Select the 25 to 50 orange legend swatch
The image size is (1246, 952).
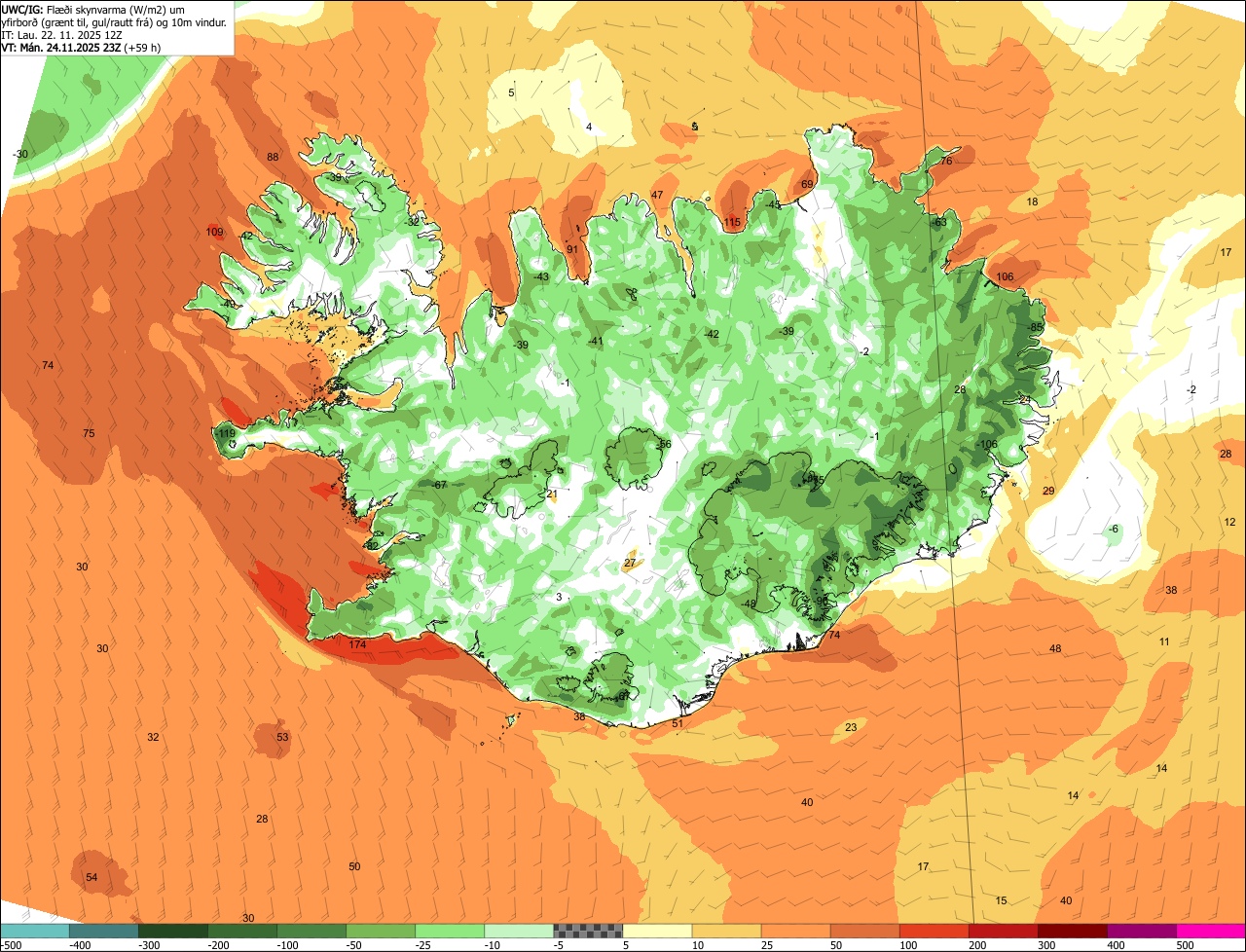click(x=795, y=931)
